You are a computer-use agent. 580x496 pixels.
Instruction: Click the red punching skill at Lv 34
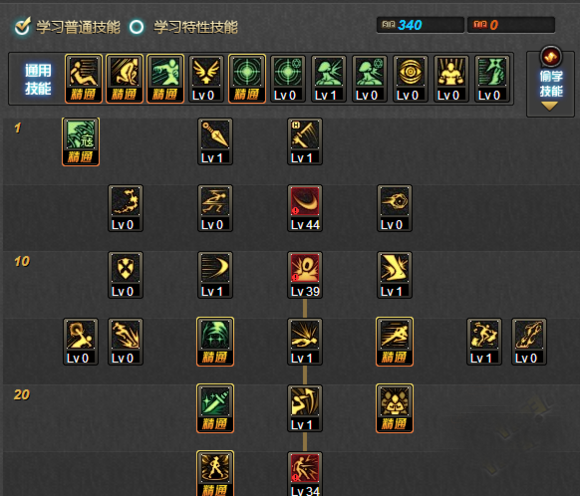tap(305, 474)
